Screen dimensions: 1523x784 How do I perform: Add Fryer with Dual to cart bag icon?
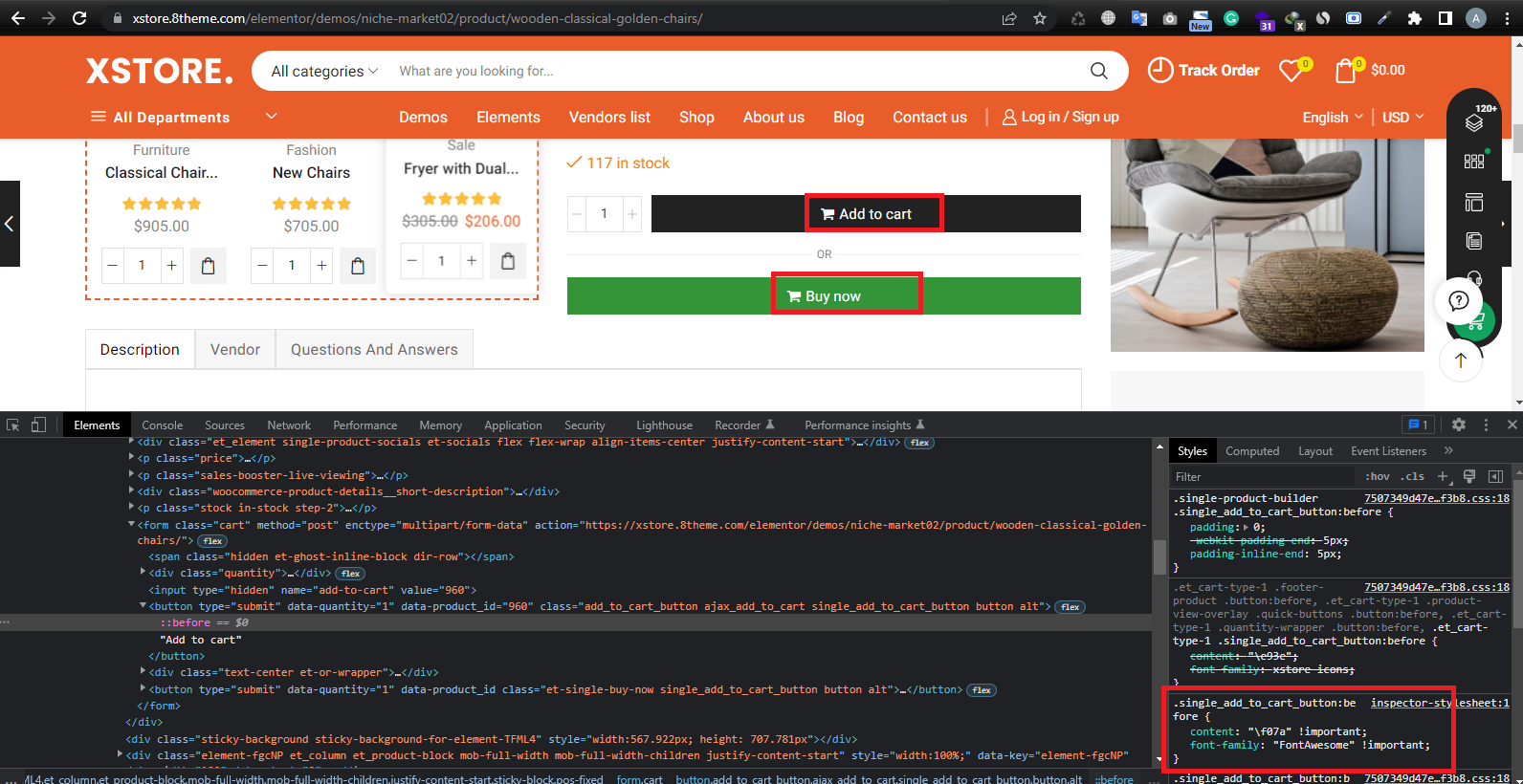click(508, 261)
